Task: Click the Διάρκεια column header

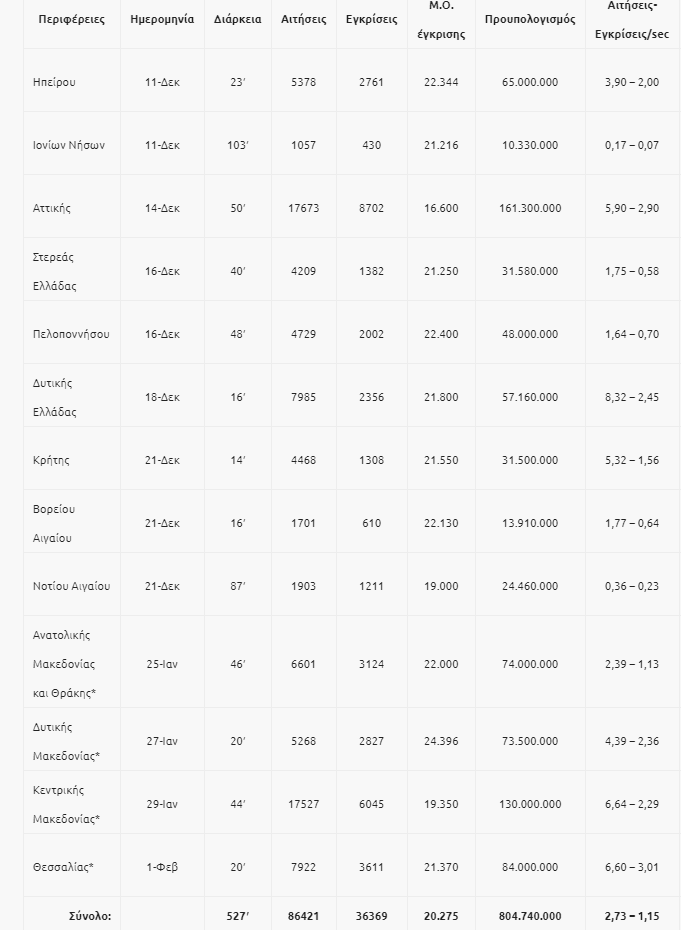Action: [x=238, y=19]
